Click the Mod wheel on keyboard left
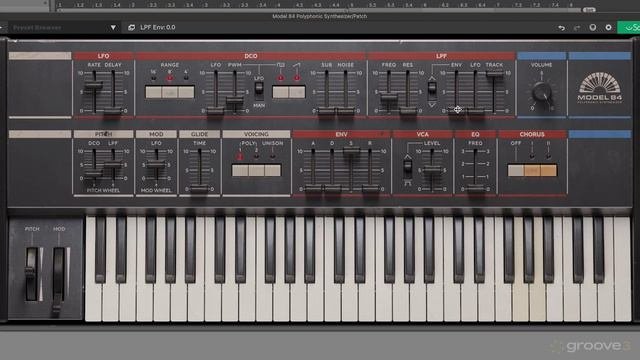 58,280
